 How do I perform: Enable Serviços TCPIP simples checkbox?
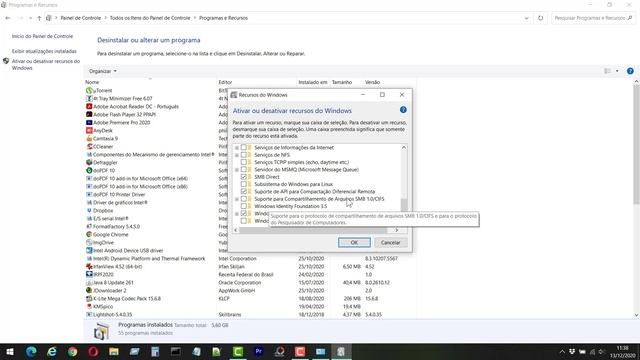[244, 162]
